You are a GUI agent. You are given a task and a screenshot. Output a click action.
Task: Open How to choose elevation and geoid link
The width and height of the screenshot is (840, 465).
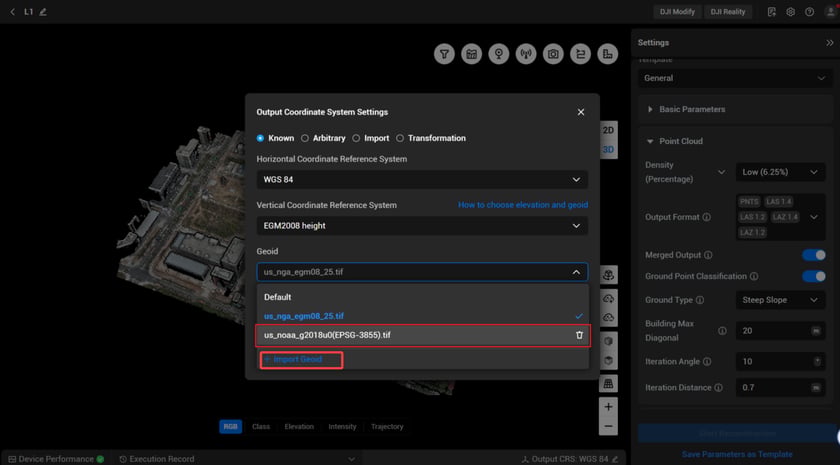point(523,205)
